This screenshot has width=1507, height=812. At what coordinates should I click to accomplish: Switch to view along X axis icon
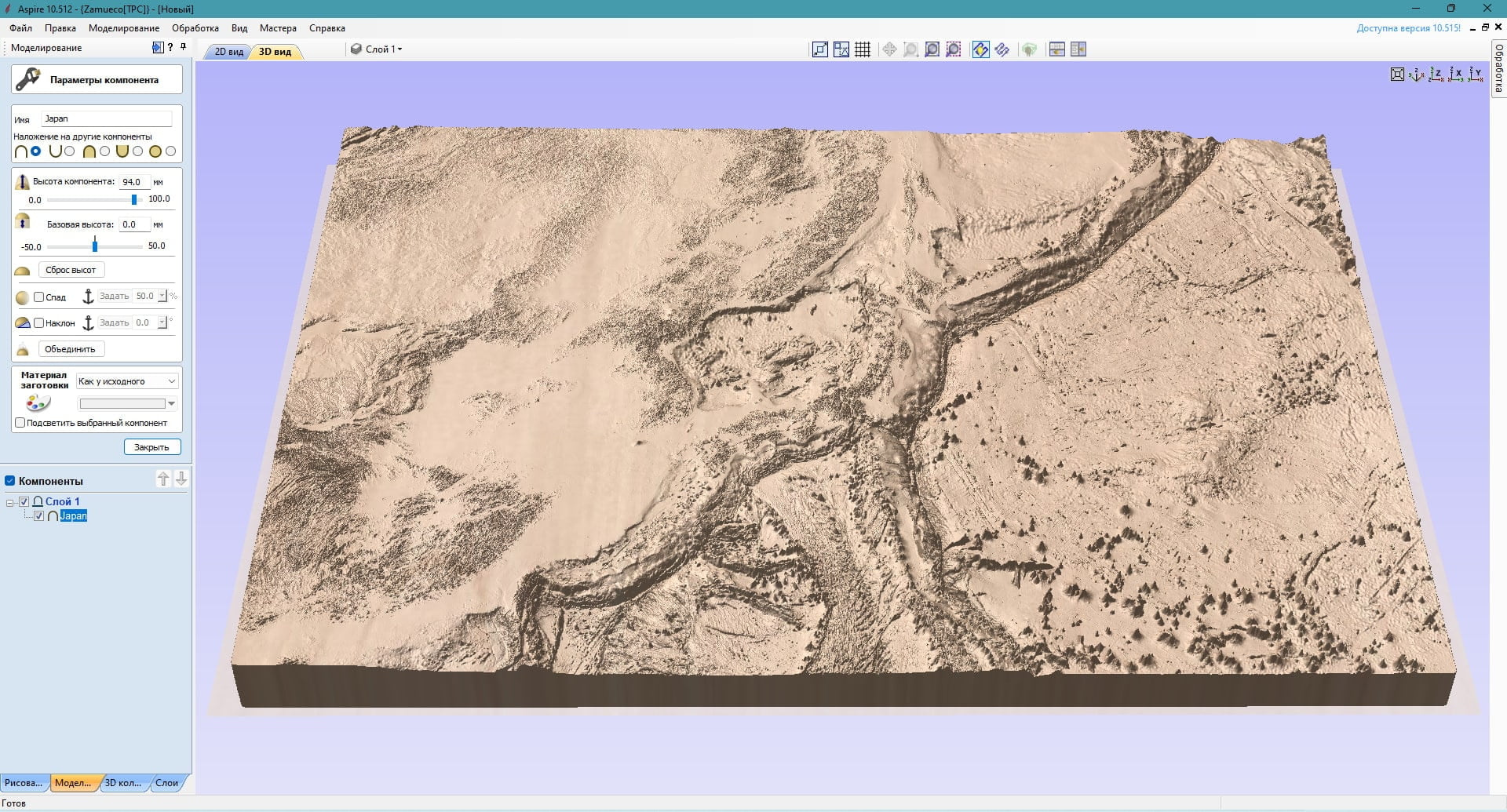[x=1456, y=75]
